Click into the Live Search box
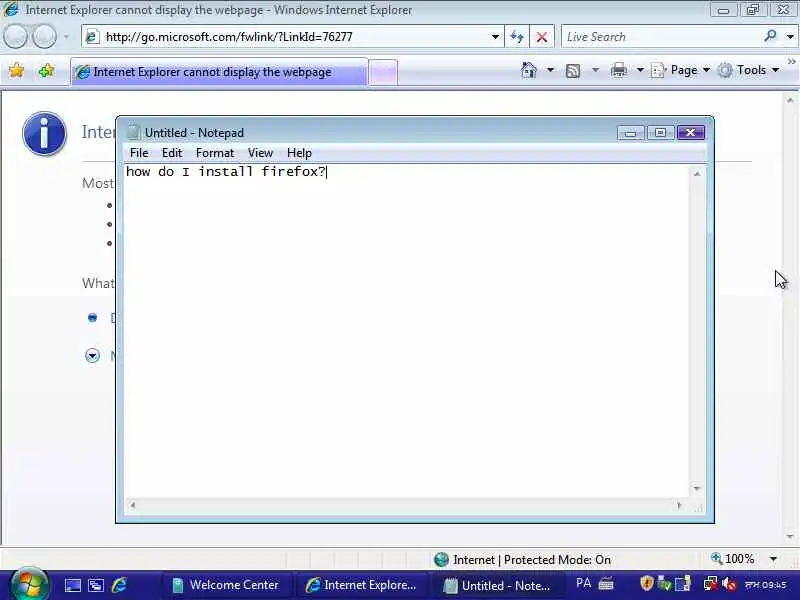800x600 pixels. click(661, 37)
